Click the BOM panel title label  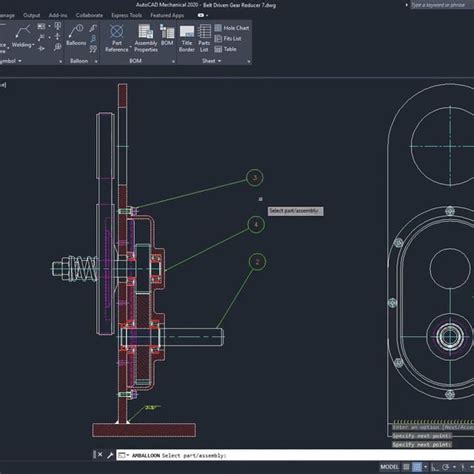(x=135, y=61)
